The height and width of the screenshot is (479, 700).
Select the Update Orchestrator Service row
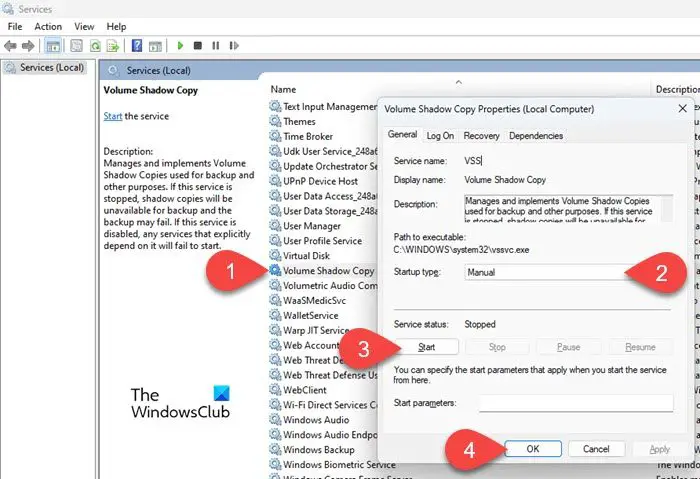[x=323, y=166]
